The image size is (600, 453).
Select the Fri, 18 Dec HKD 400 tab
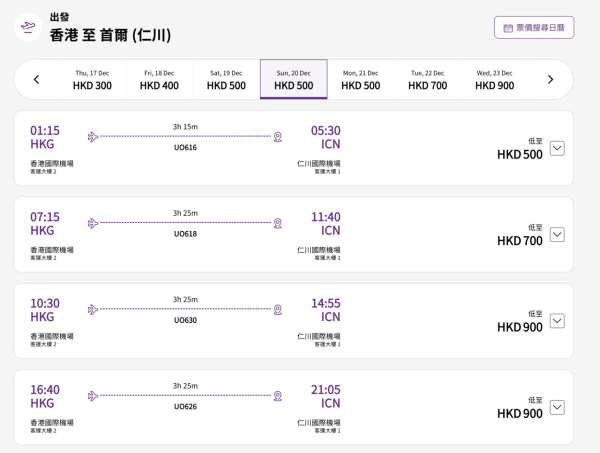coord(159,80)
